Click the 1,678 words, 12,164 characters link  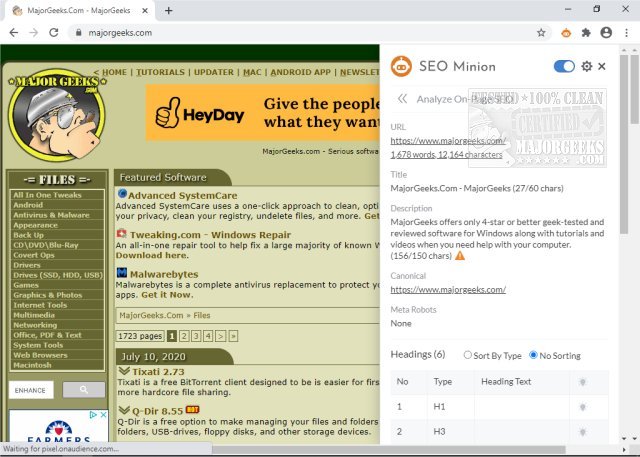coord(447,155)
